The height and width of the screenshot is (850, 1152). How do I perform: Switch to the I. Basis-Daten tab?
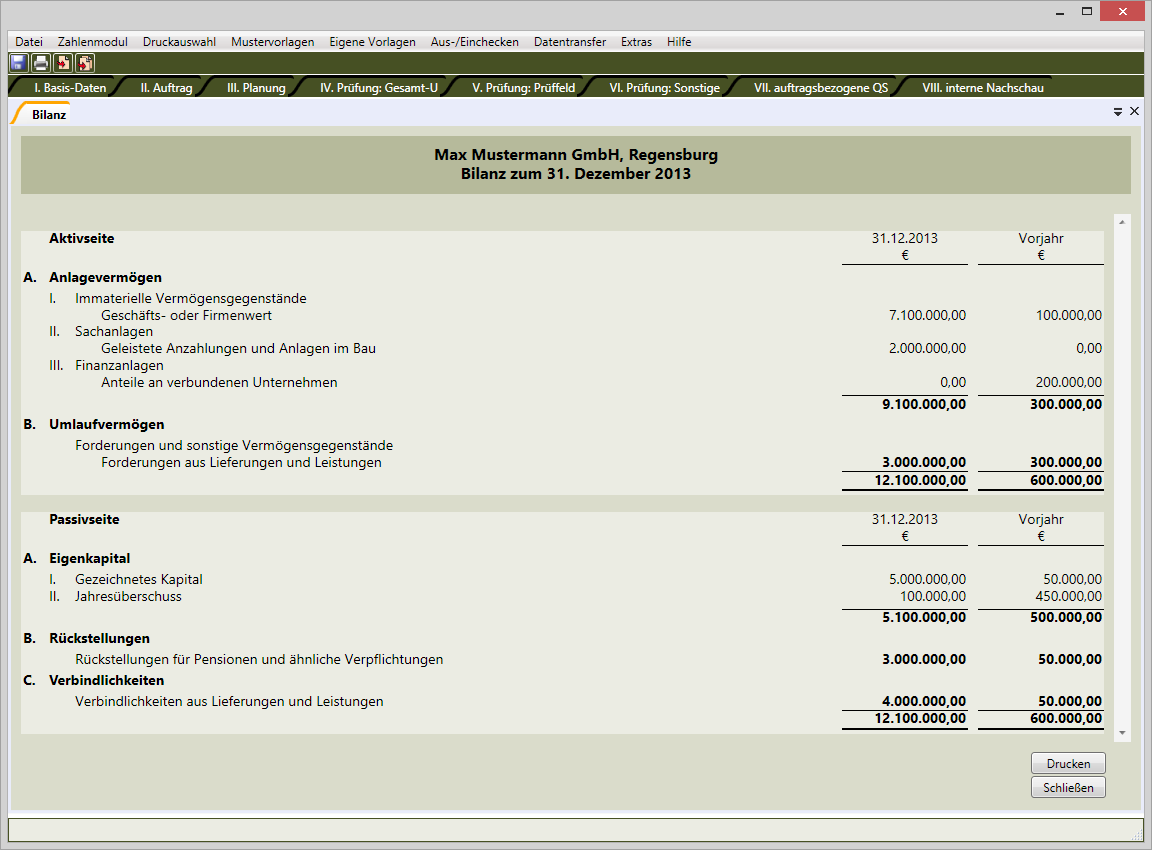click(70, 88)
